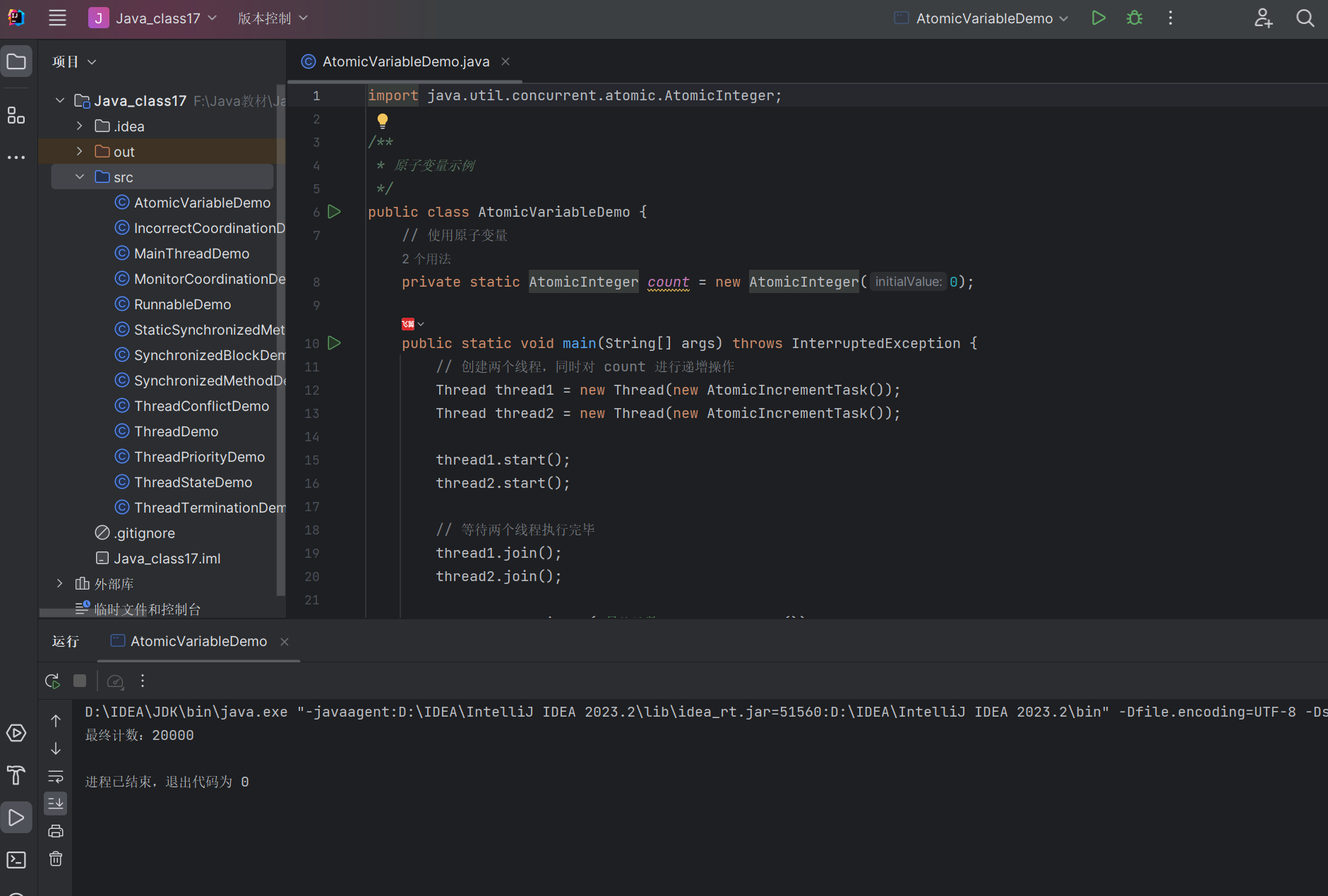Open ThreadConflictDemo class file
This screenshot has height=896, width=1328.
pyautogui.click(x=192, y=406)
